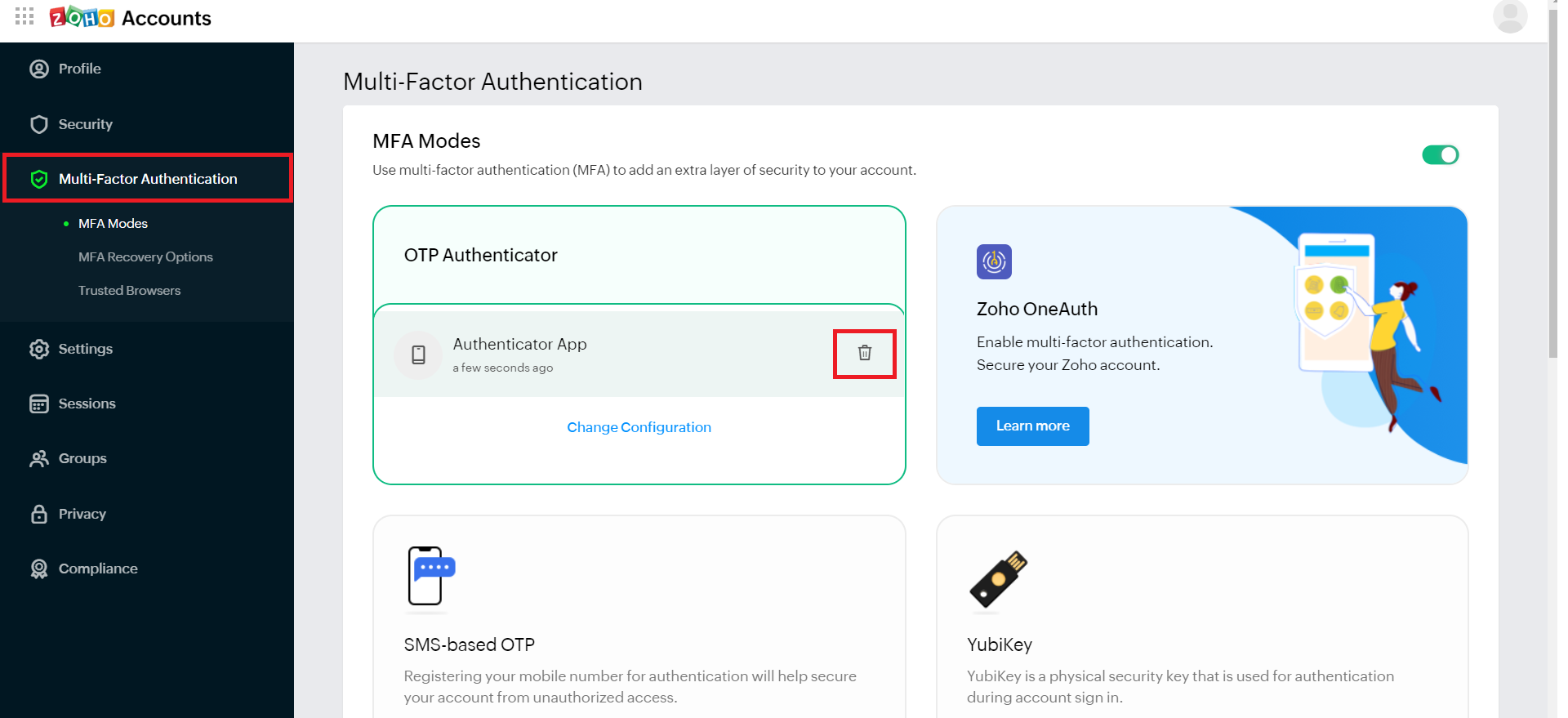This screenshot has width=1568, height=718.
Task: Open the Settings sidebar item
Action: 85,349
